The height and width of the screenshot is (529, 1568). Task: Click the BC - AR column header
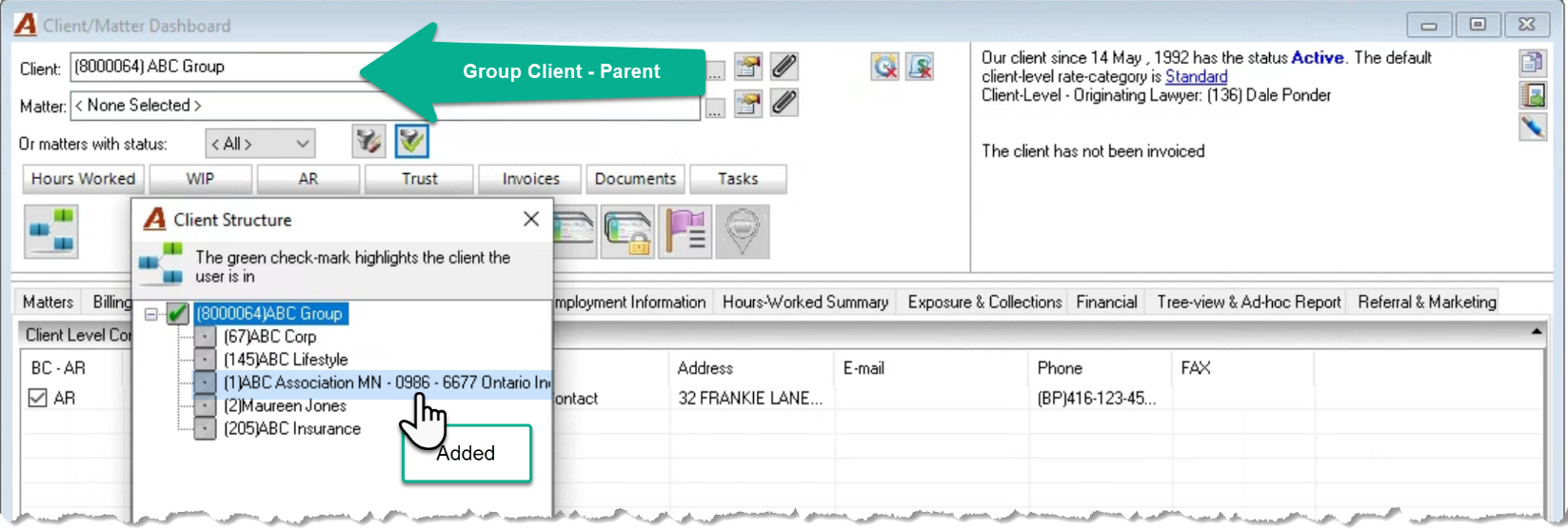coord(71,368)
